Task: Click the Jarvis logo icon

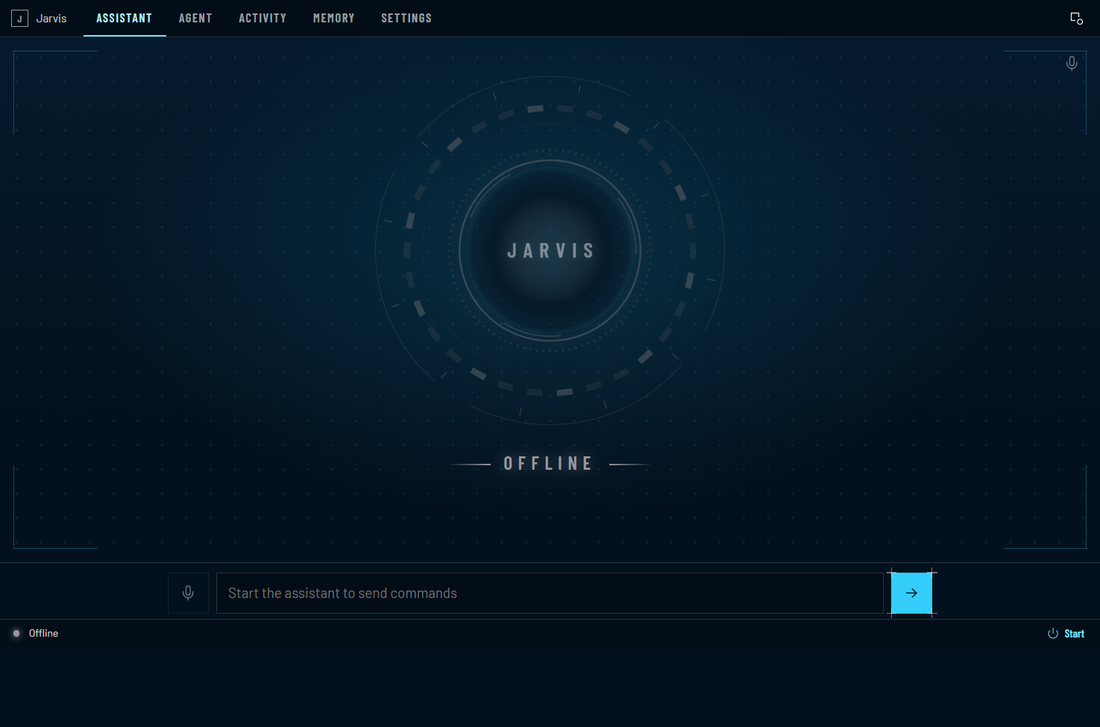Action: 20,18
